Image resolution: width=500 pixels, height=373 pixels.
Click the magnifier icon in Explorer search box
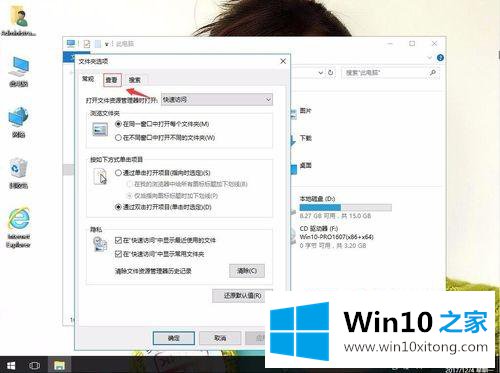click(x=433, y=72)
